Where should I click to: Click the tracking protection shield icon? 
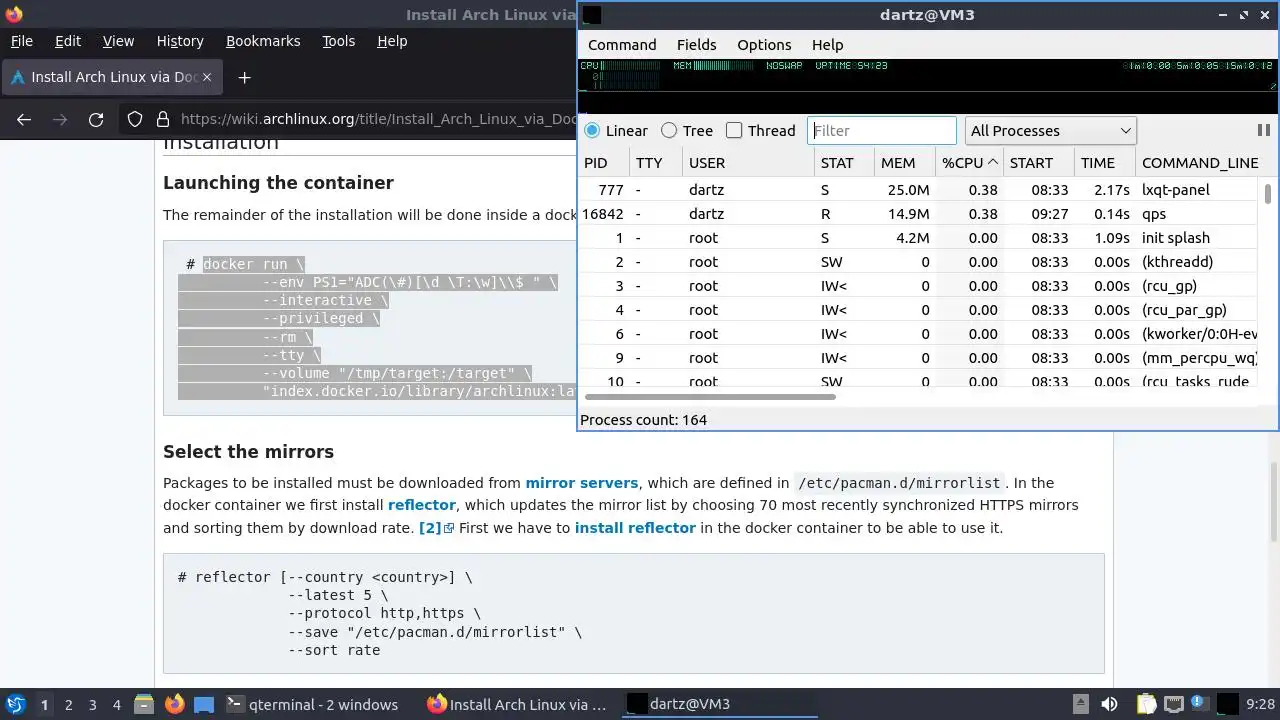(135, 119)
